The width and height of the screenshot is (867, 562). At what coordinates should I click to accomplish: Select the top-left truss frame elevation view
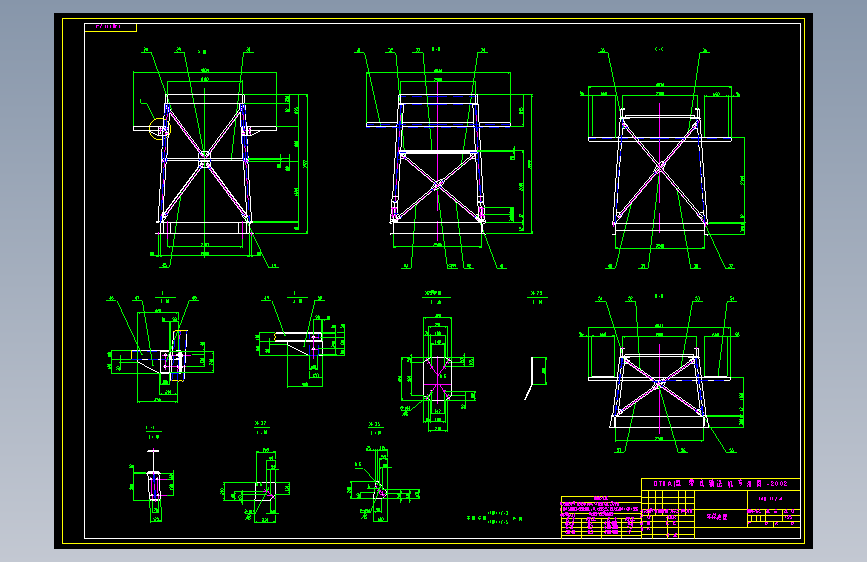pyautogui.click(x=220, y=159)
